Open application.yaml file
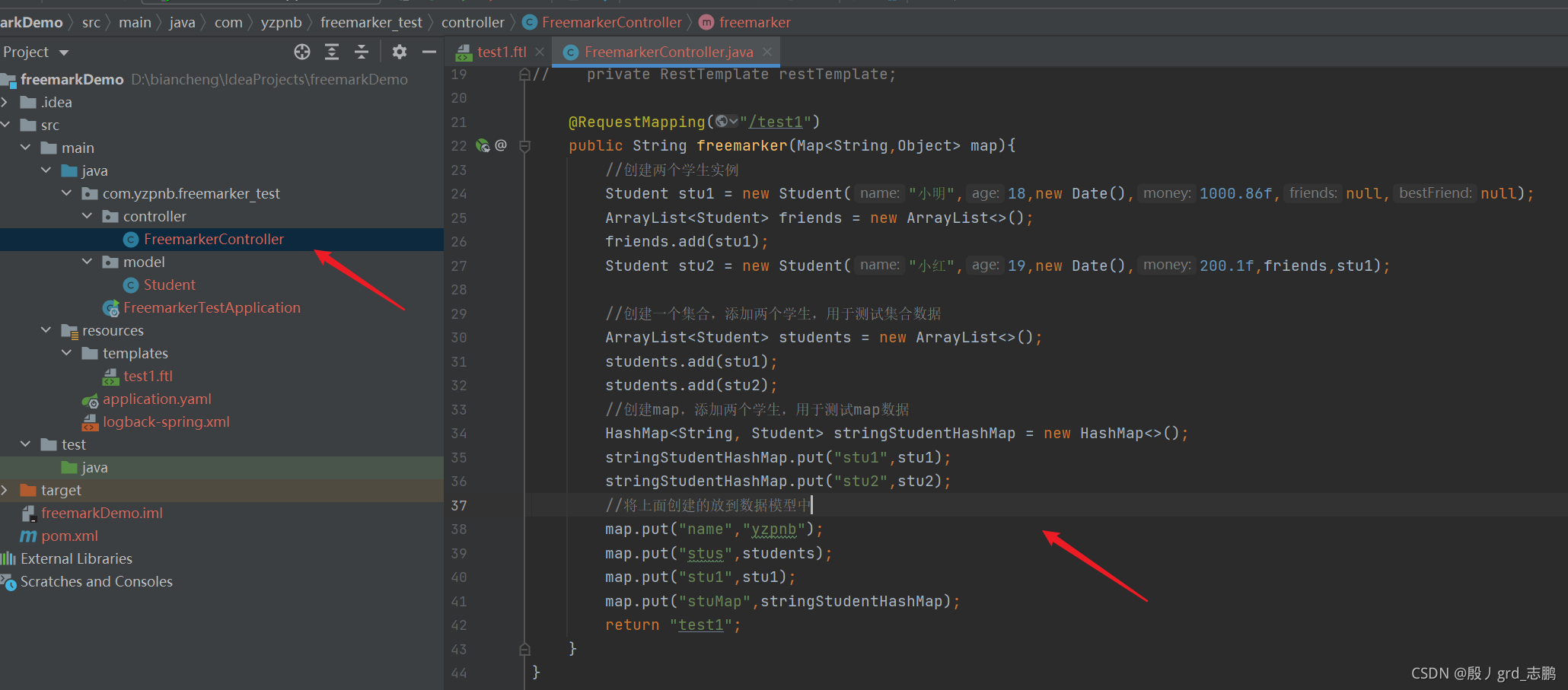This screenshot has width=1568, height=690. [158, 399]
